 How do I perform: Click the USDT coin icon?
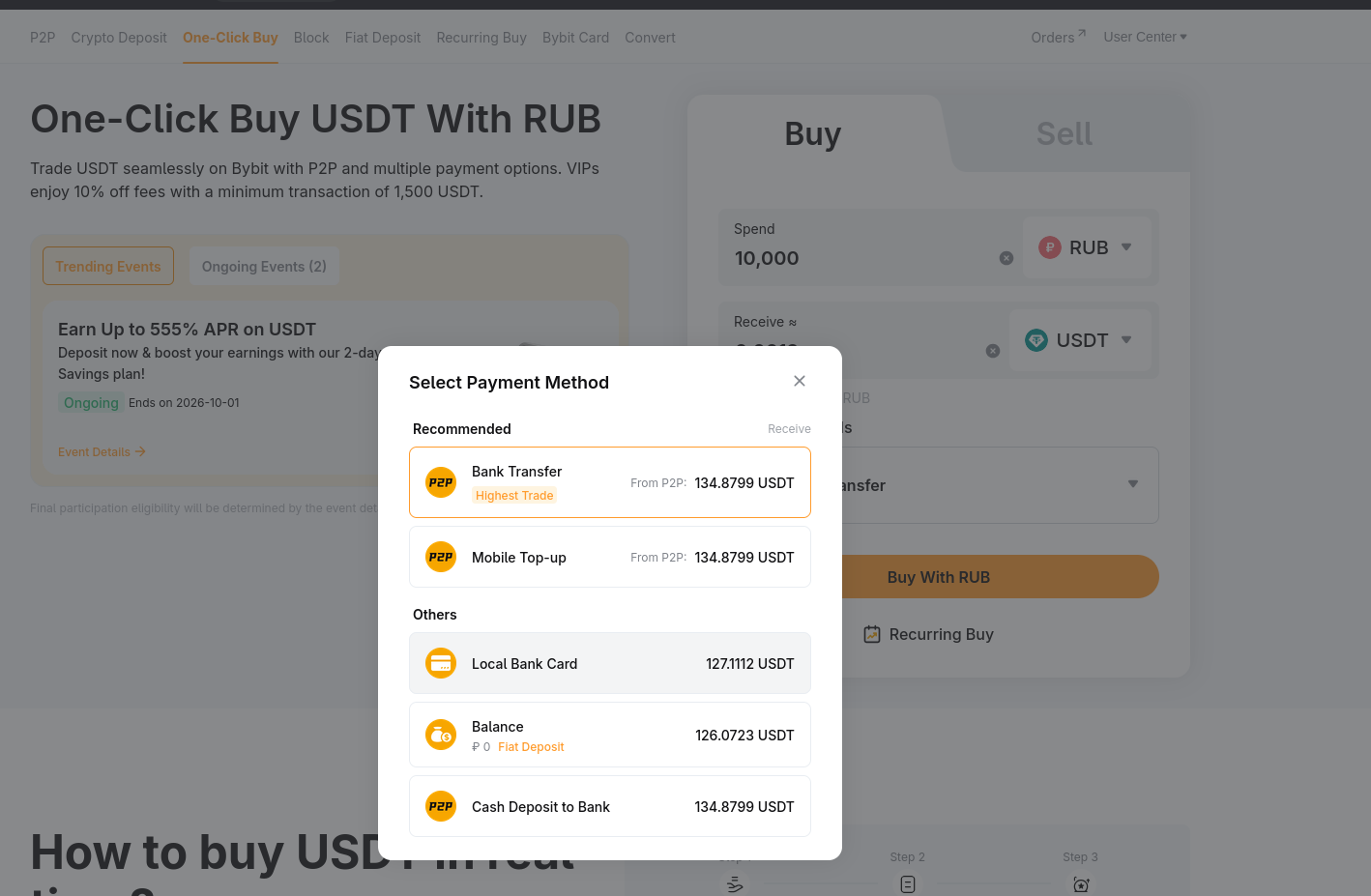click(1036, 340)
